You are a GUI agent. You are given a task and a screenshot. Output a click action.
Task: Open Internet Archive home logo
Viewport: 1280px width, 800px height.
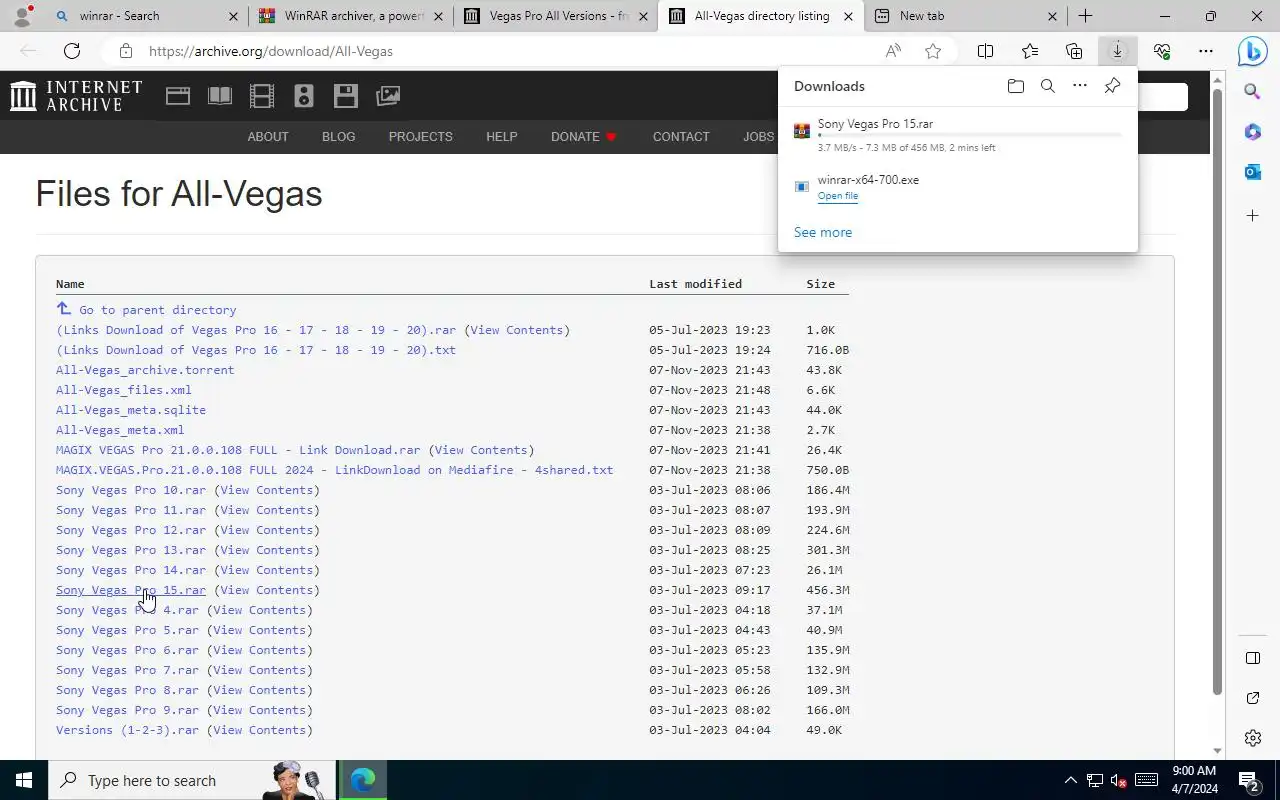76,96
